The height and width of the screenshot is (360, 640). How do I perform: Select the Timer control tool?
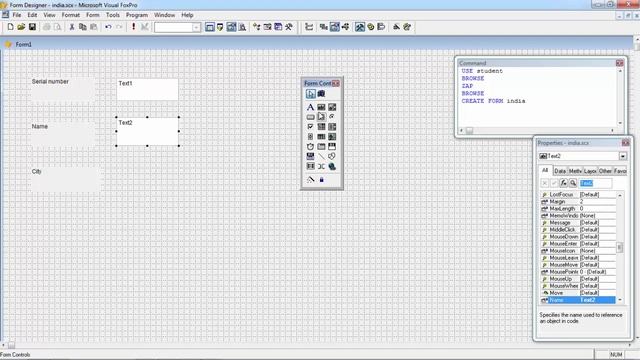pos(310,146)
